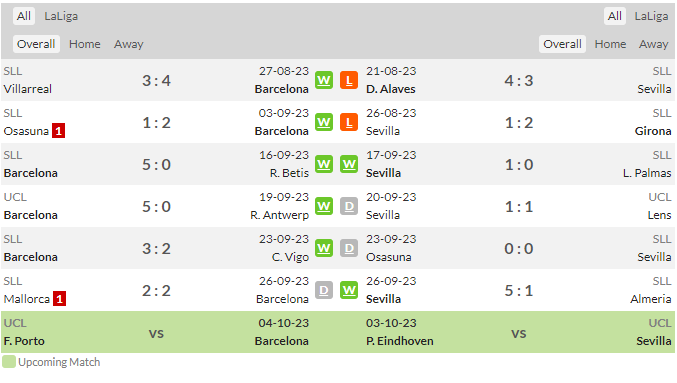Screen dimensions: 677x383
Task: Click the D badge for Mallorca vs Barcelona
Action: coord(324,290)
